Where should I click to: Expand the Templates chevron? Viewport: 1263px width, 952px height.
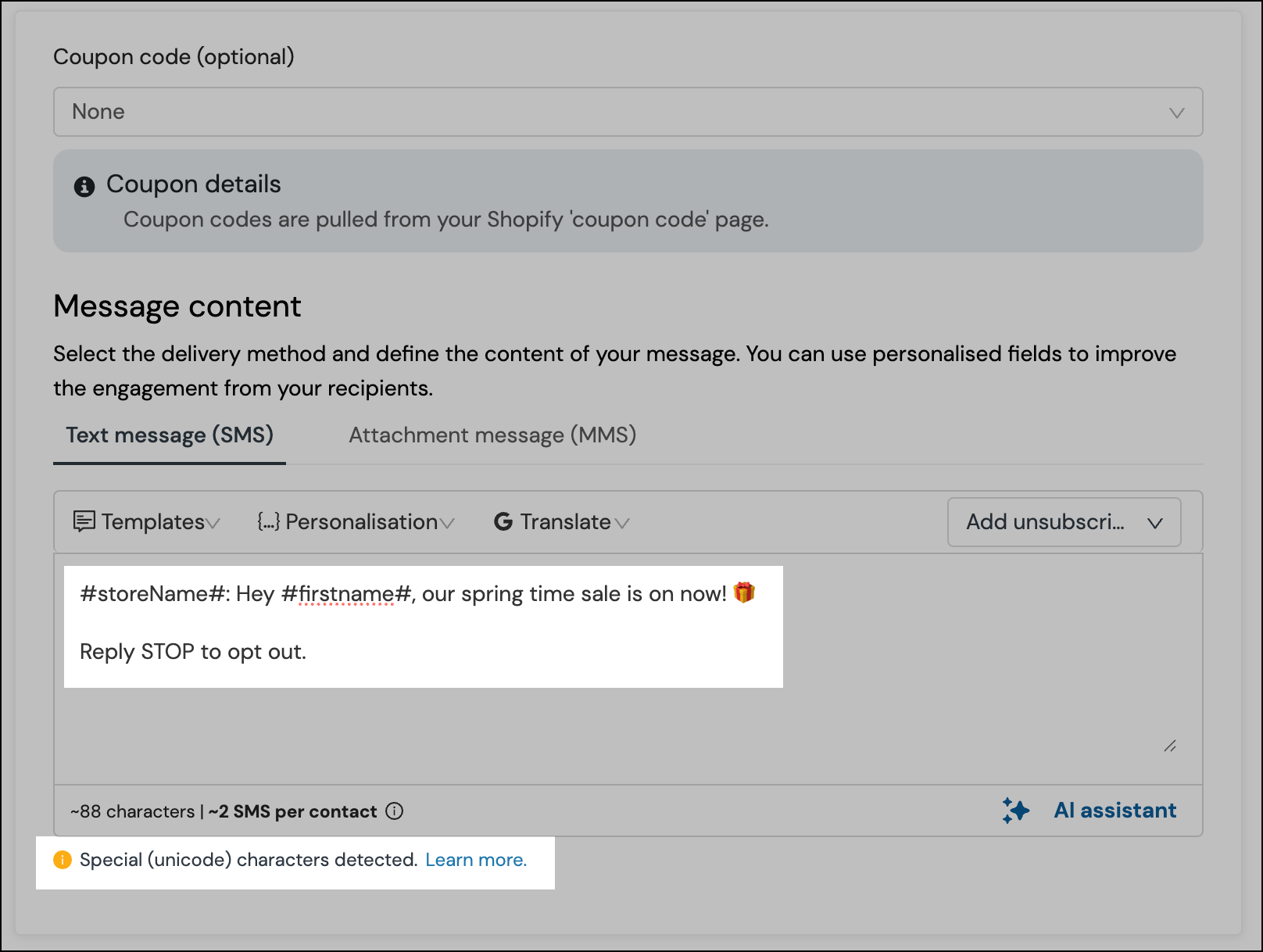(x=212, y=524)
